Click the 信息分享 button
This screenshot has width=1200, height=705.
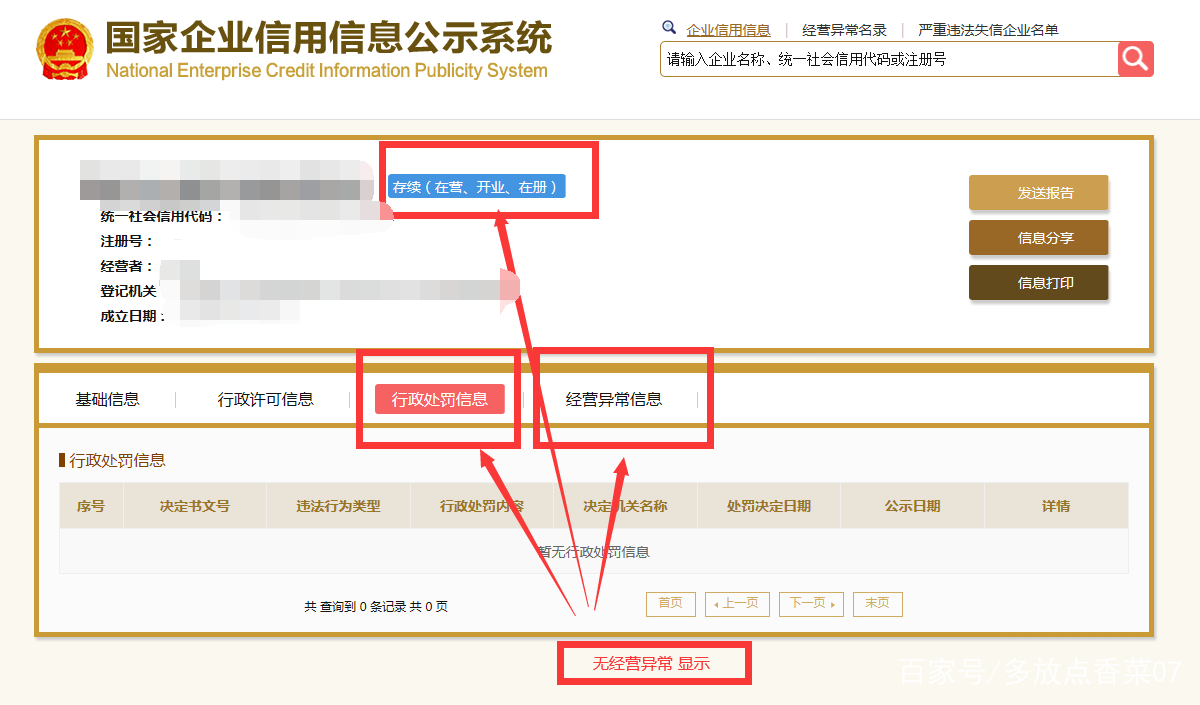[x=1038, y=237]
